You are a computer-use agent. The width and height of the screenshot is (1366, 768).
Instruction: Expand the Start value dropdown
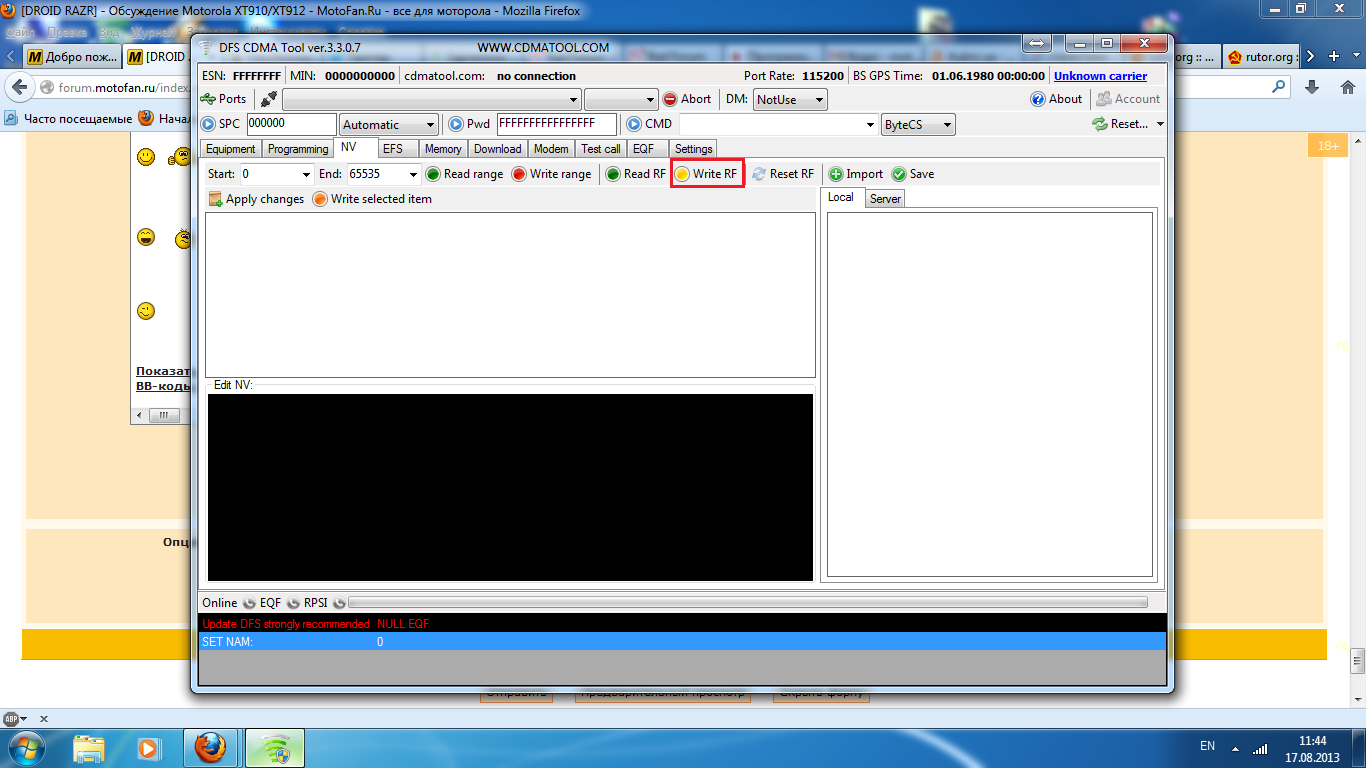point(306,174)
